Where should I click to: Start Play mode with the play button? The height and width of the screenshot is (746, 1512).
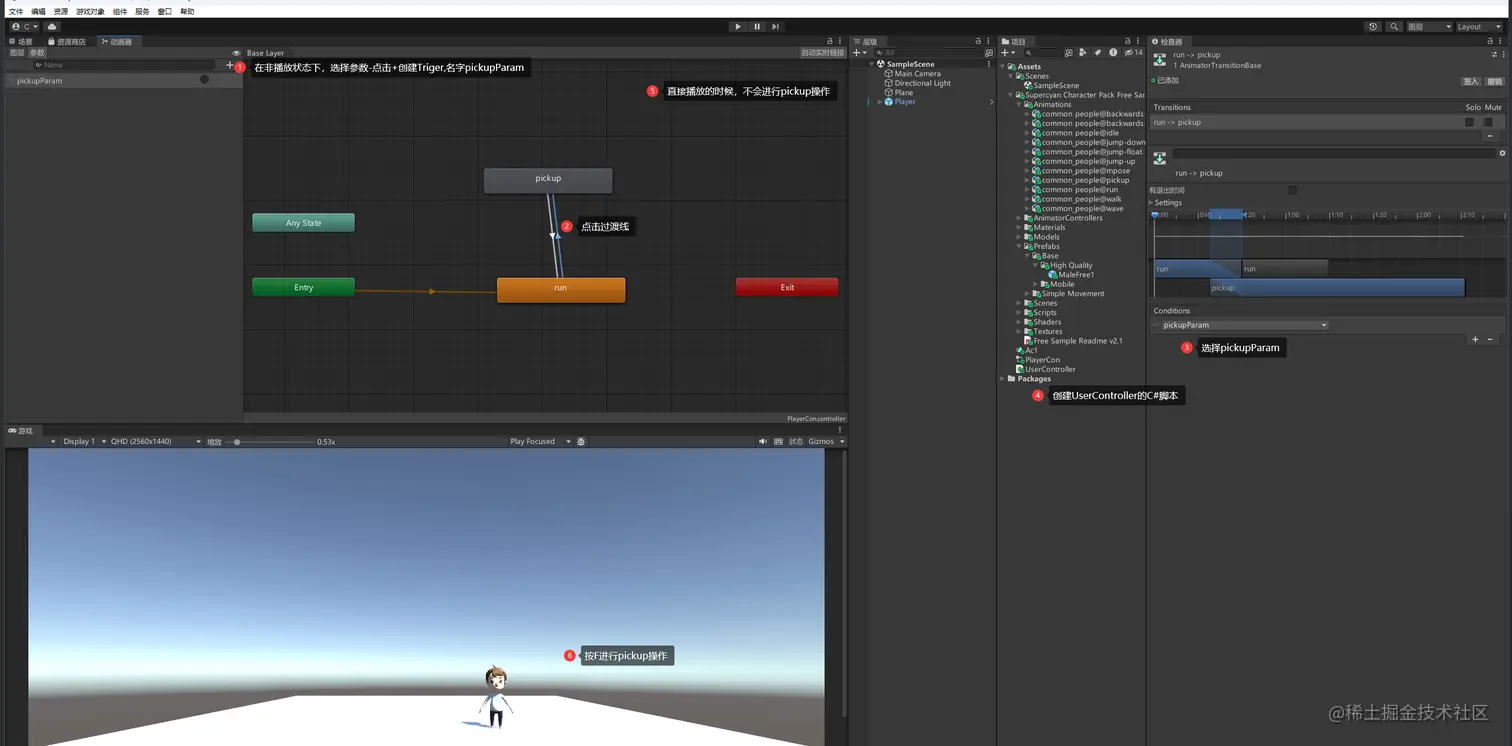tap(738, 27)
